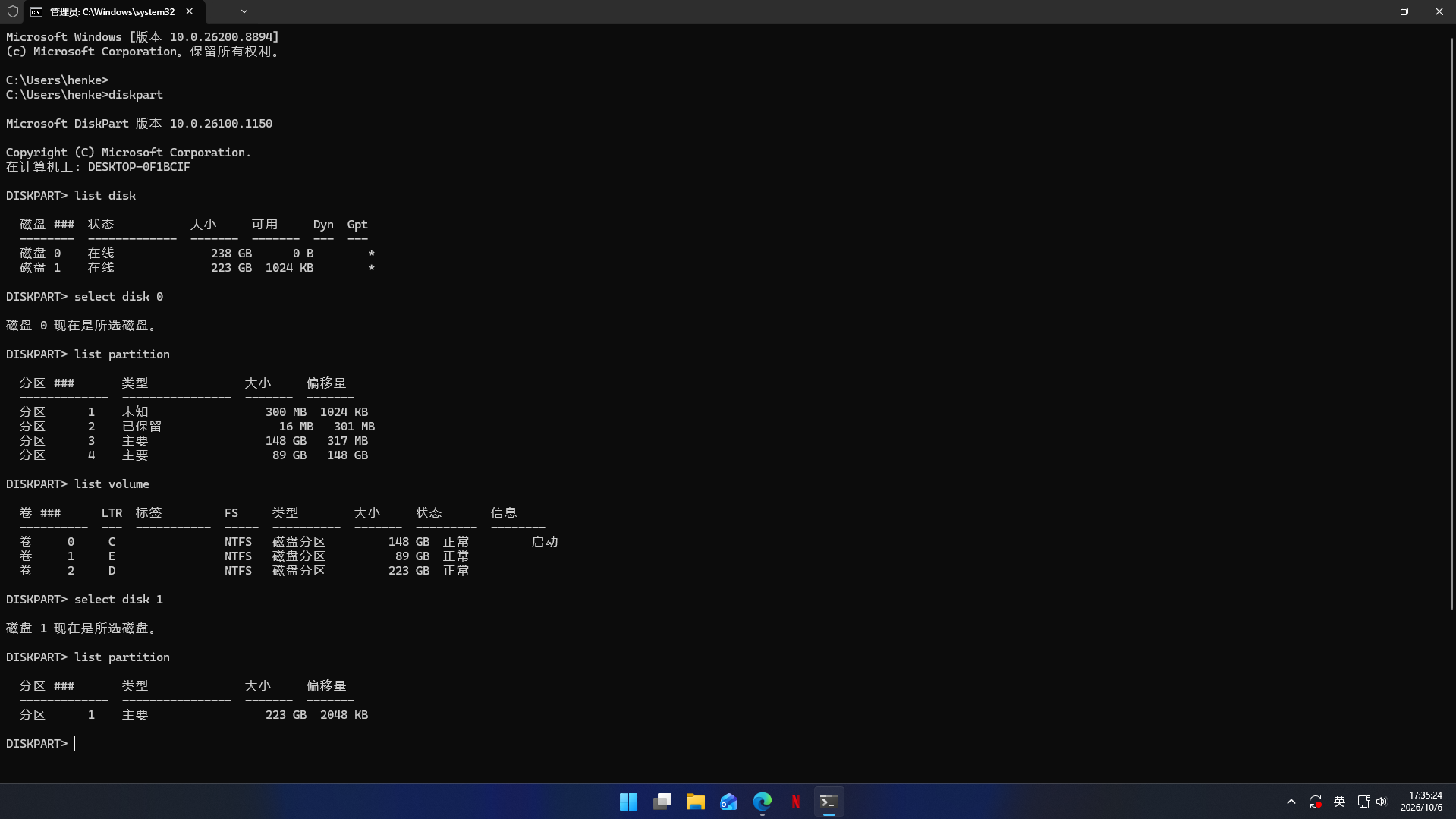Close the C:\Windows\system32 tab

point(189,11)
